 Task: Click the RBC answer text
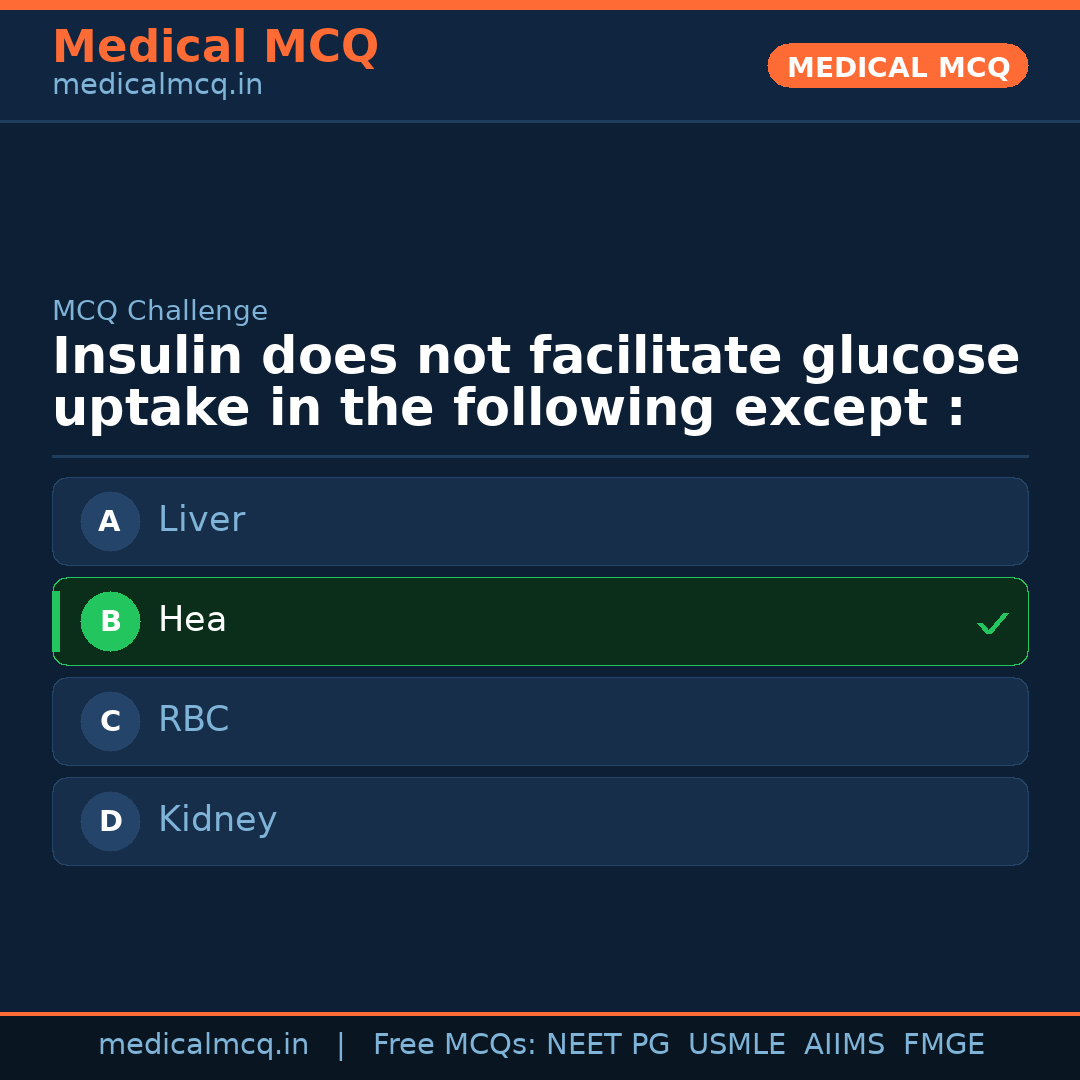click(x=193, y=720)
